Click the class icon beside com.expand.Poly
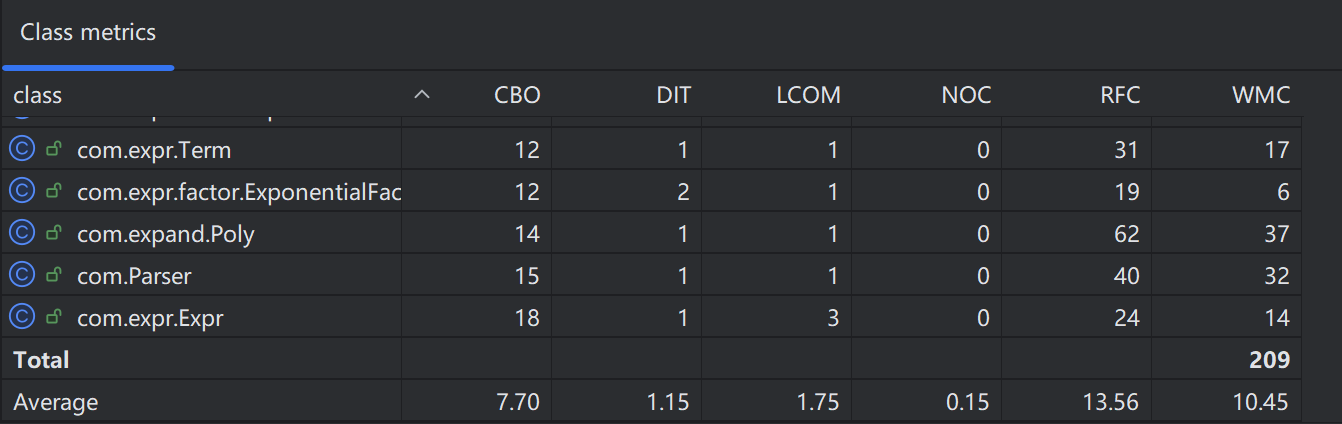The image size is (1342, 424). tap(22, 234)
